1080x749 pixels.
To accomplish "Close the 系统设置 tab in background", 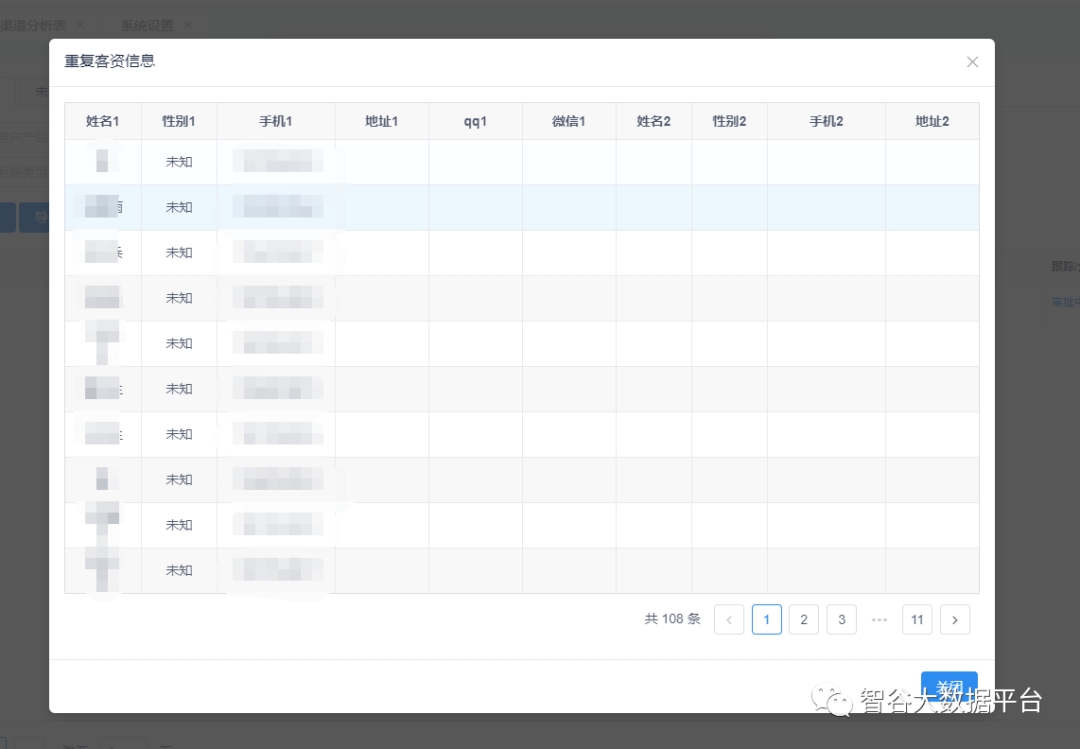I will pos(188,25).
